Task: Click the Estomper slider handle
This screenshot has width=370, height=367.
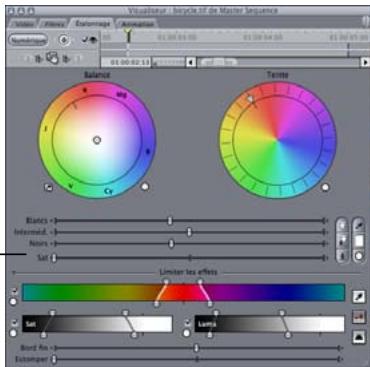Action: coord(54,359)
